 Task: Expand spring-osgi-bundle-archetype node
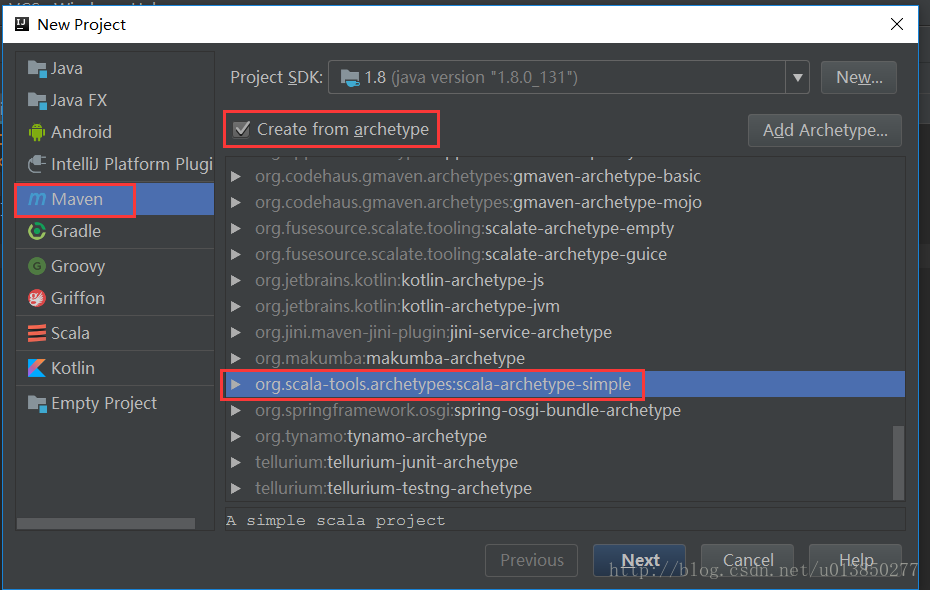[x=236, y=410]
